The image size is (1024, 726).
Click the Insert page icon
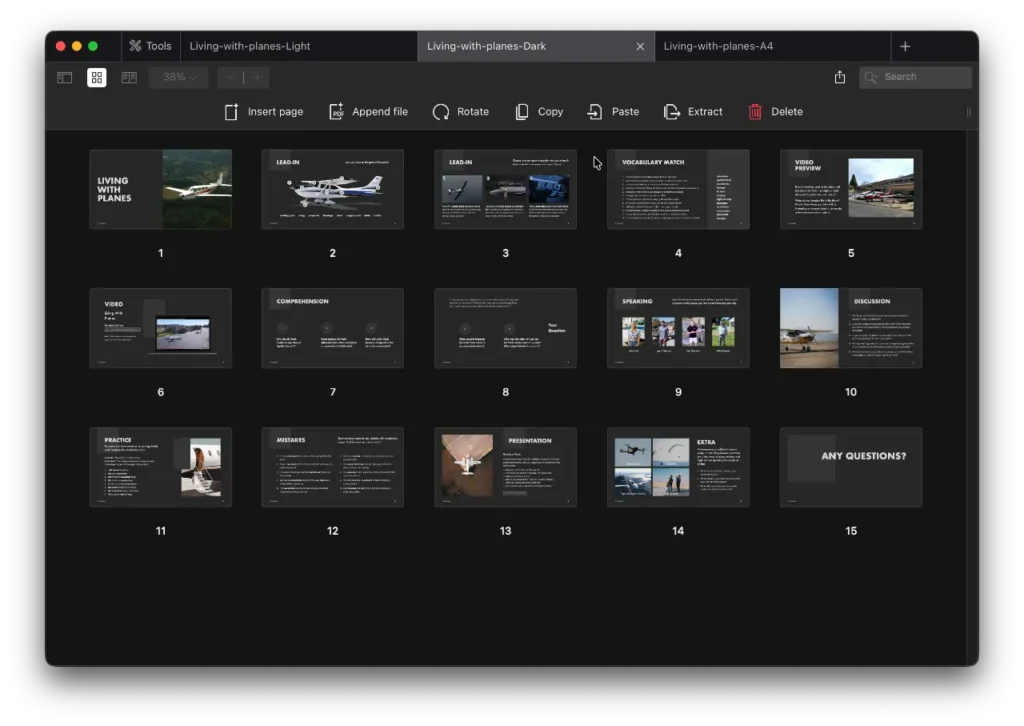[232, 112]
